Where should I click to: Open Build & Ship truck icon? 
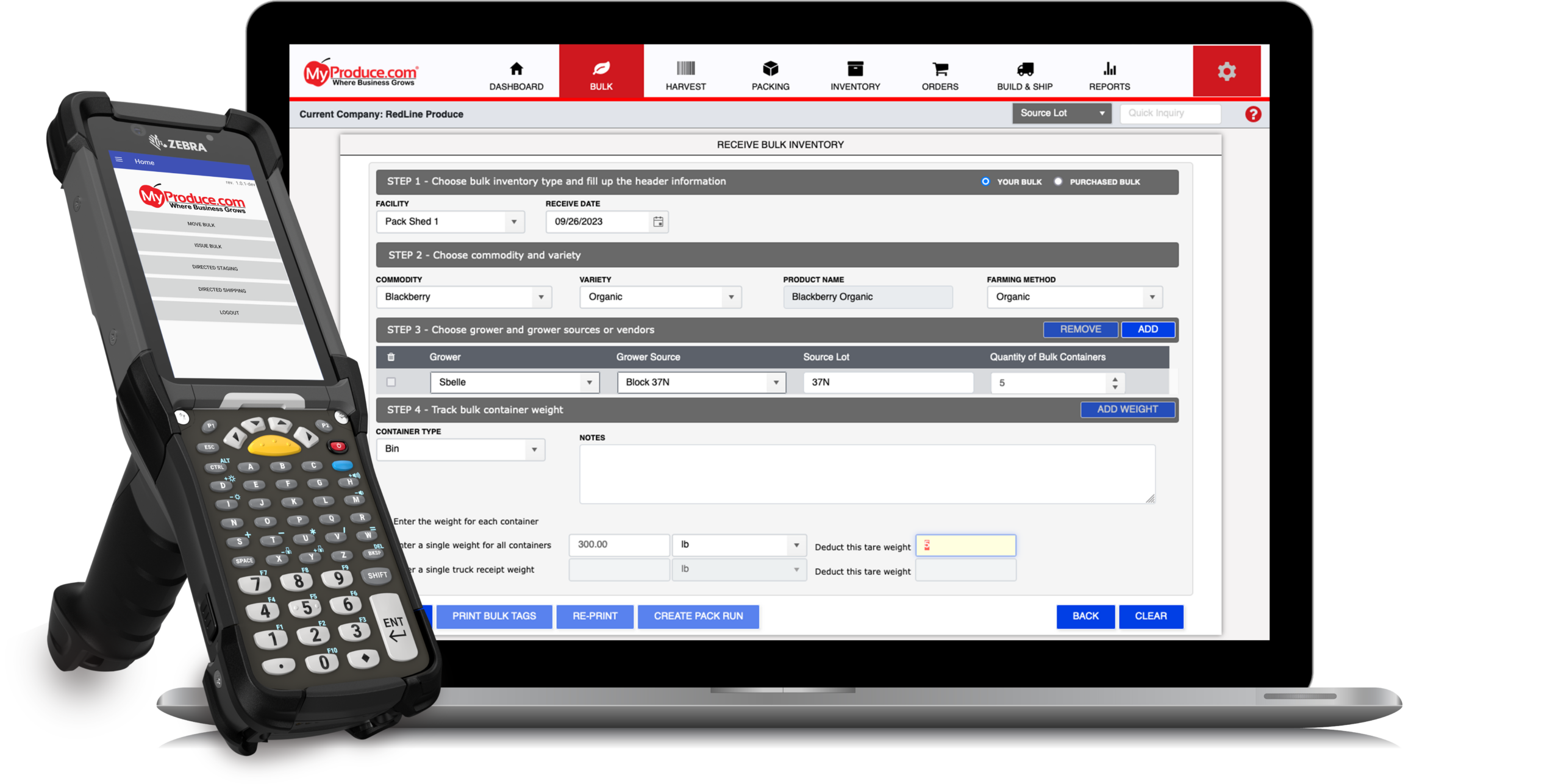click(1024, 69)
